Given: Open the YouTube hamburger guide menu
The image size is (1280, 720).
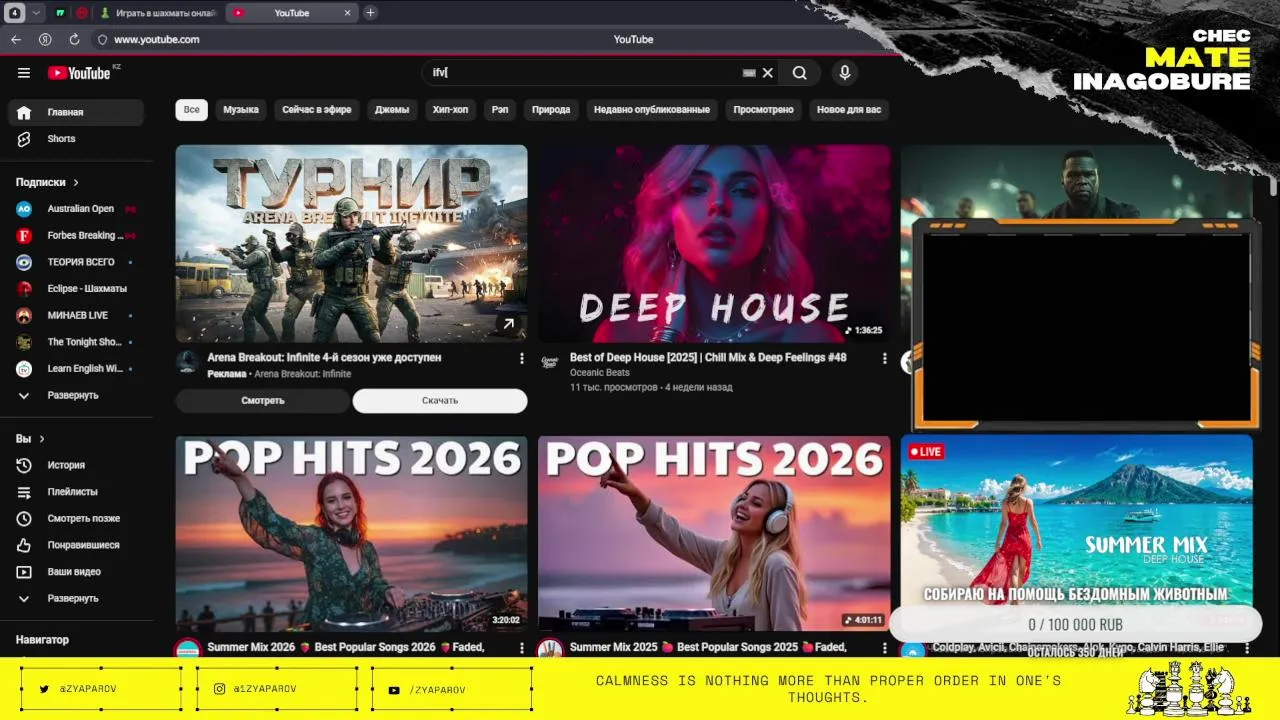Looking at the screenshot, I should pyautogui.click(x=24, y=73).
